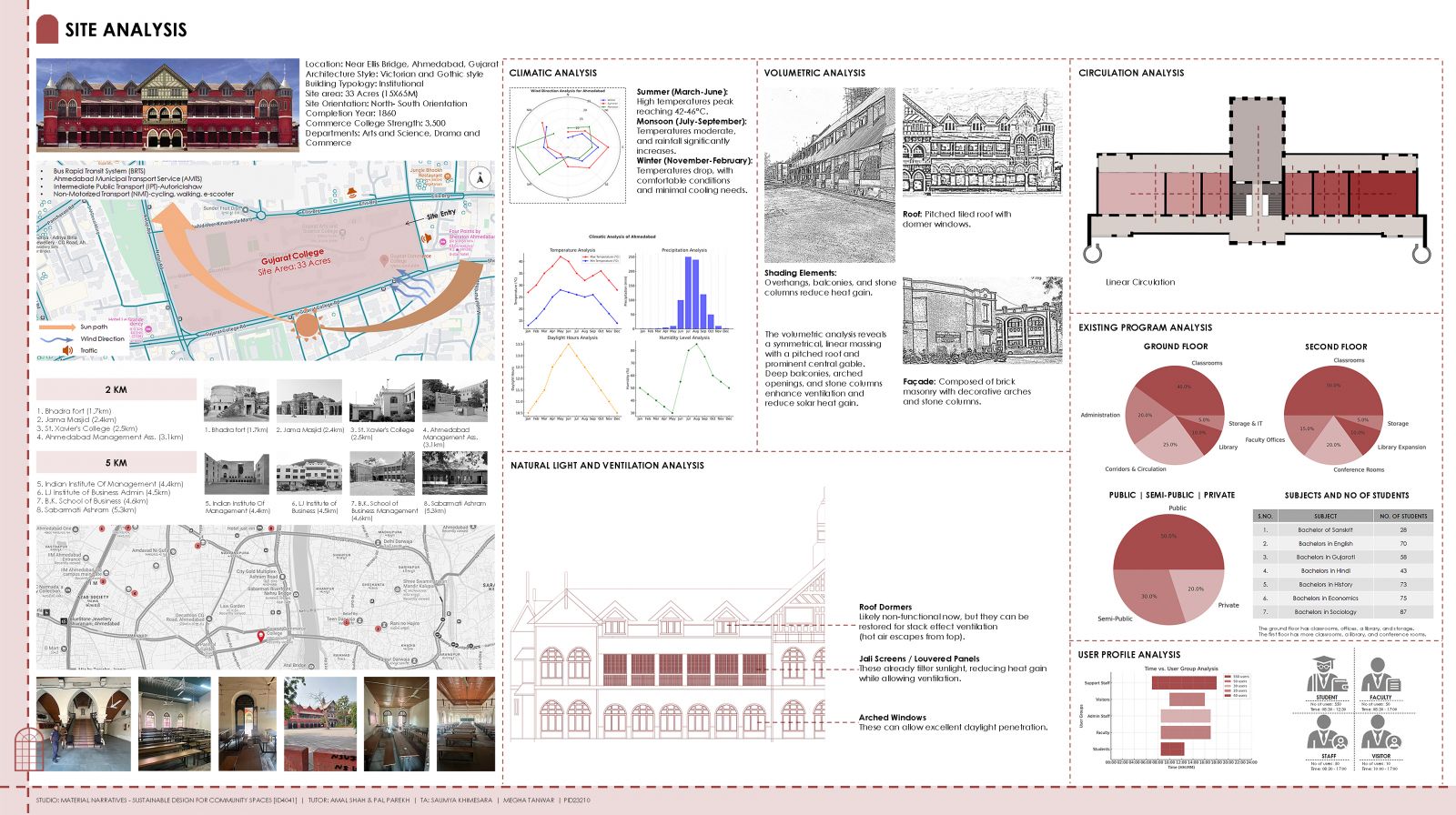Click the Wind Direction legend symbol
This screenshot has height=815, width=1456.
57,338
